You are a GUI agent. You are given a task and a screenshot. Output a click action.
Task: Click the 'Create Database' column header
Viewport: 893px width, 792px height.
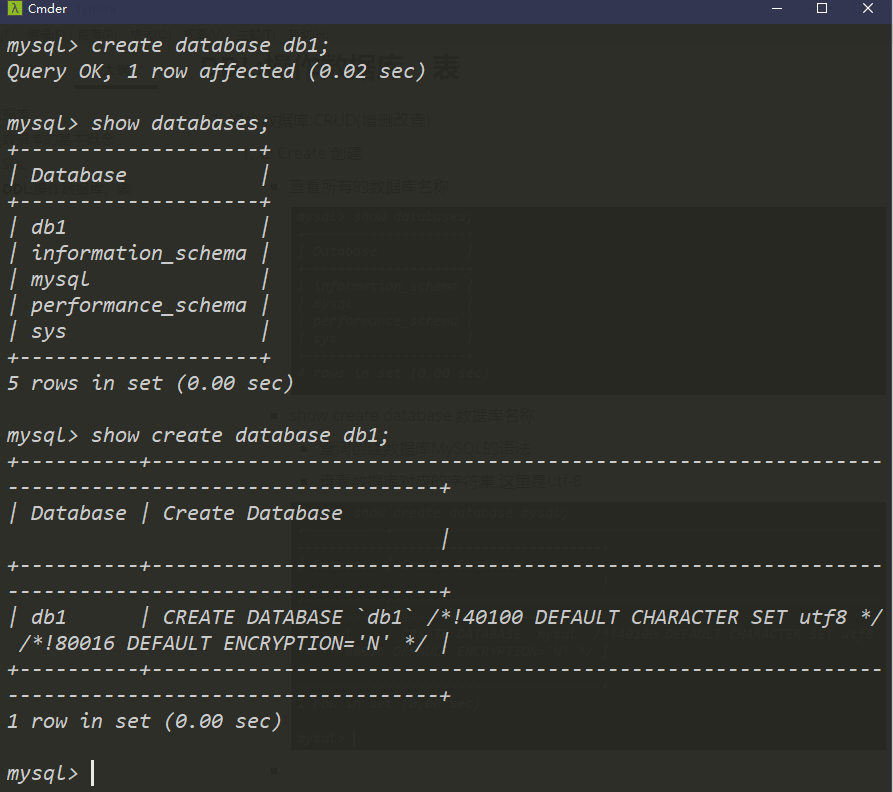[252, 514]
